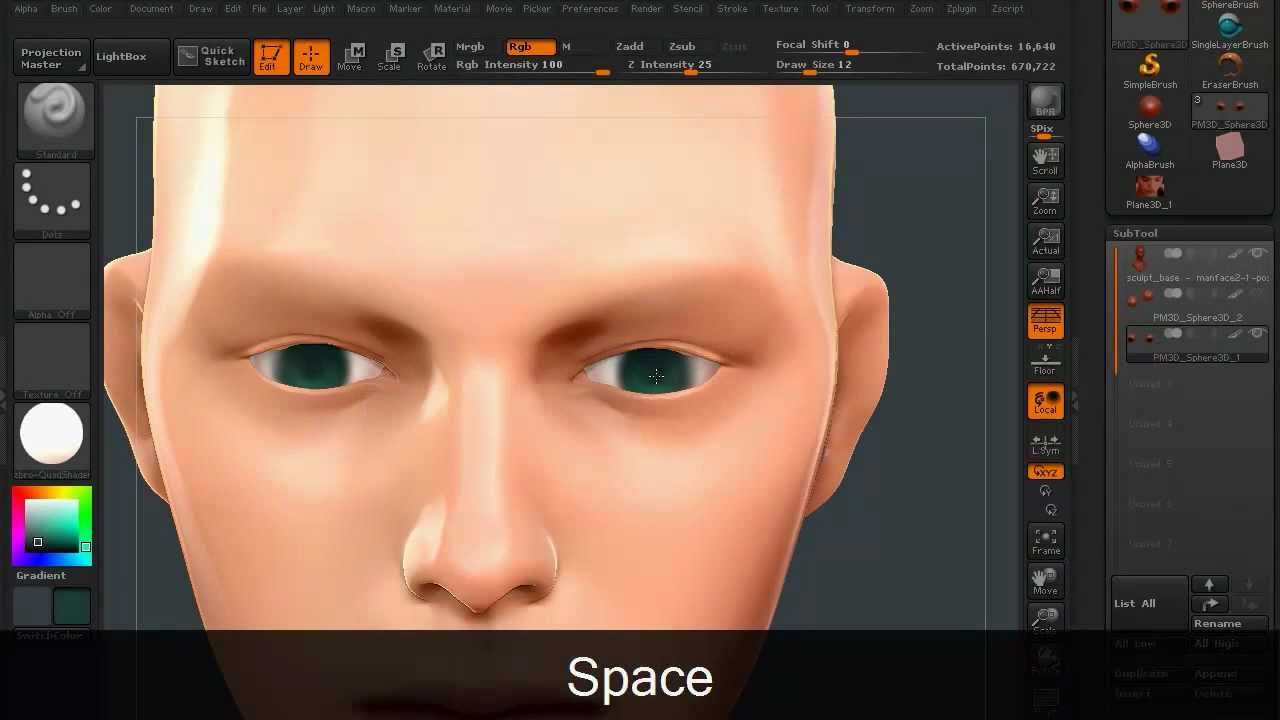1280x720 pixels.
Task: Click the Projection Master button
Action: pyautogui.click(x=51, y=58)
